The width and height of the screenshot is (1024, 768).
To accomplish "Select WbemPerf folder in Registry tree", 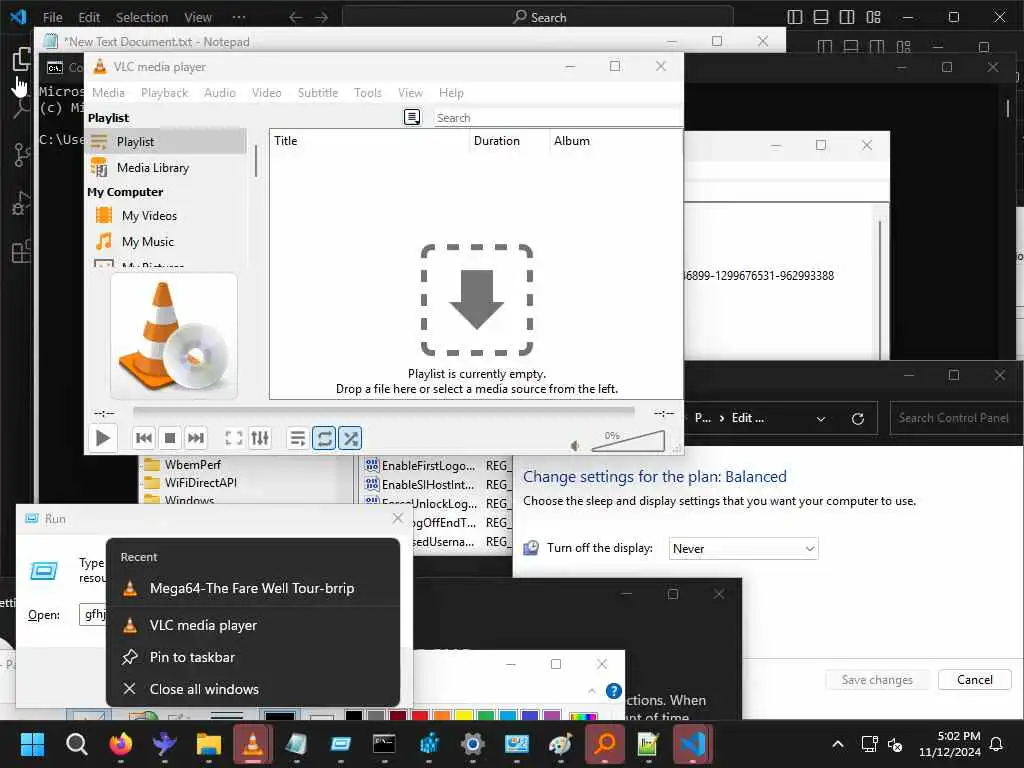I will coord(193,464).
